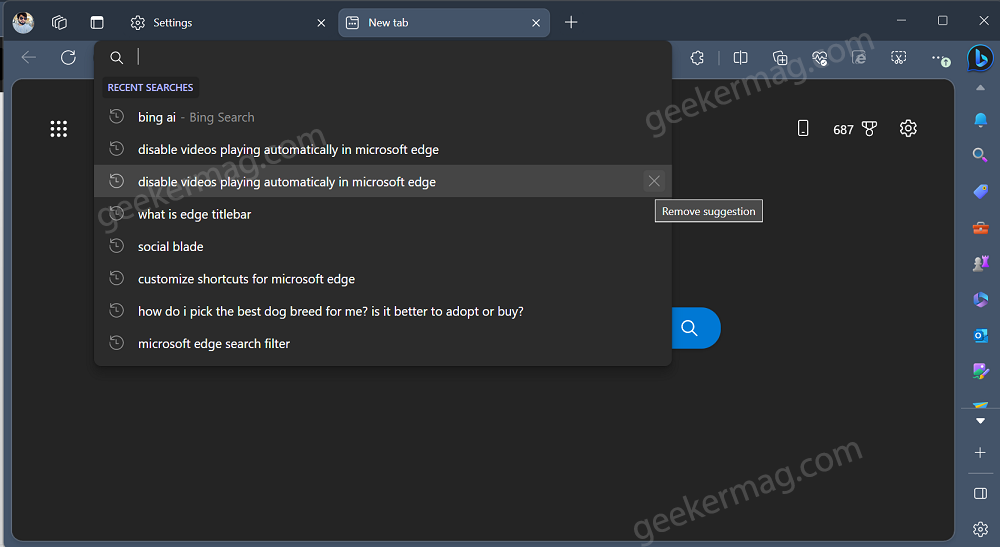This screenshot has height=547, width=1000.
Task: Open the sidebar Search icon
Action: click(980, 155)
